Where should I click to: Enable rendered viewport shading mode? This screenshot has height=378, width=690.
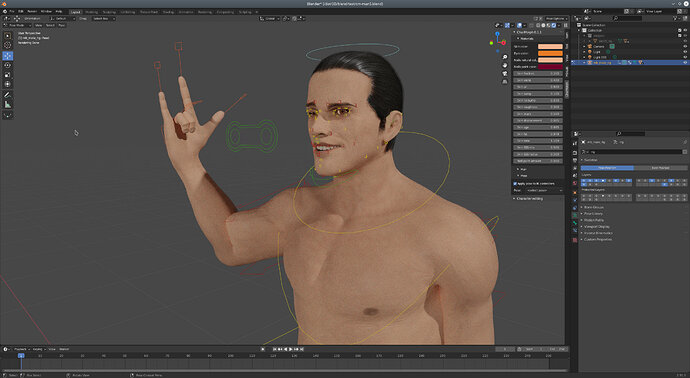coord(554,26)
